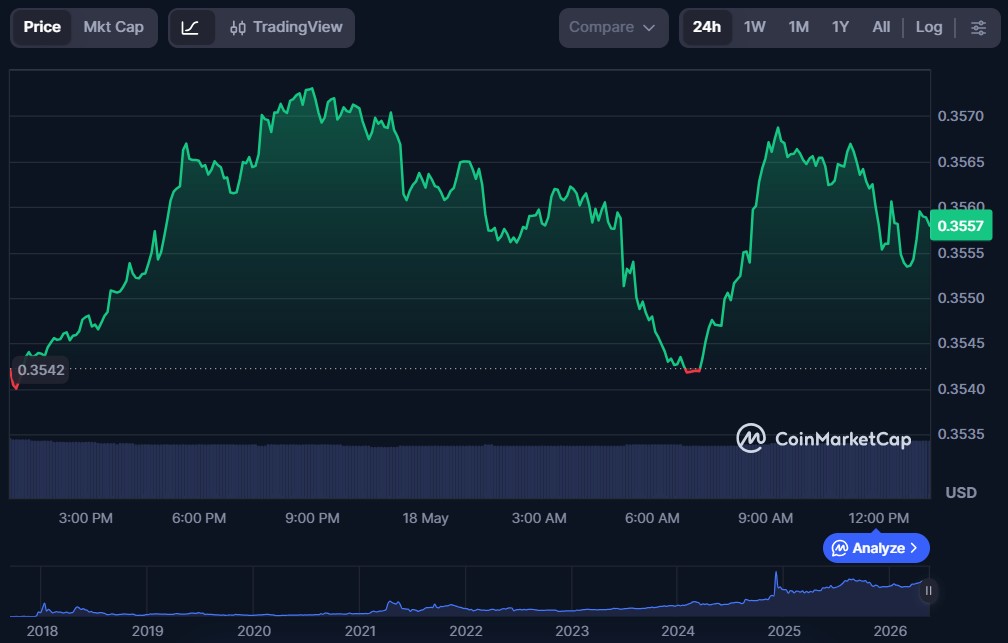
Task: Toggle Log scale
Action: tap(929, 27)
